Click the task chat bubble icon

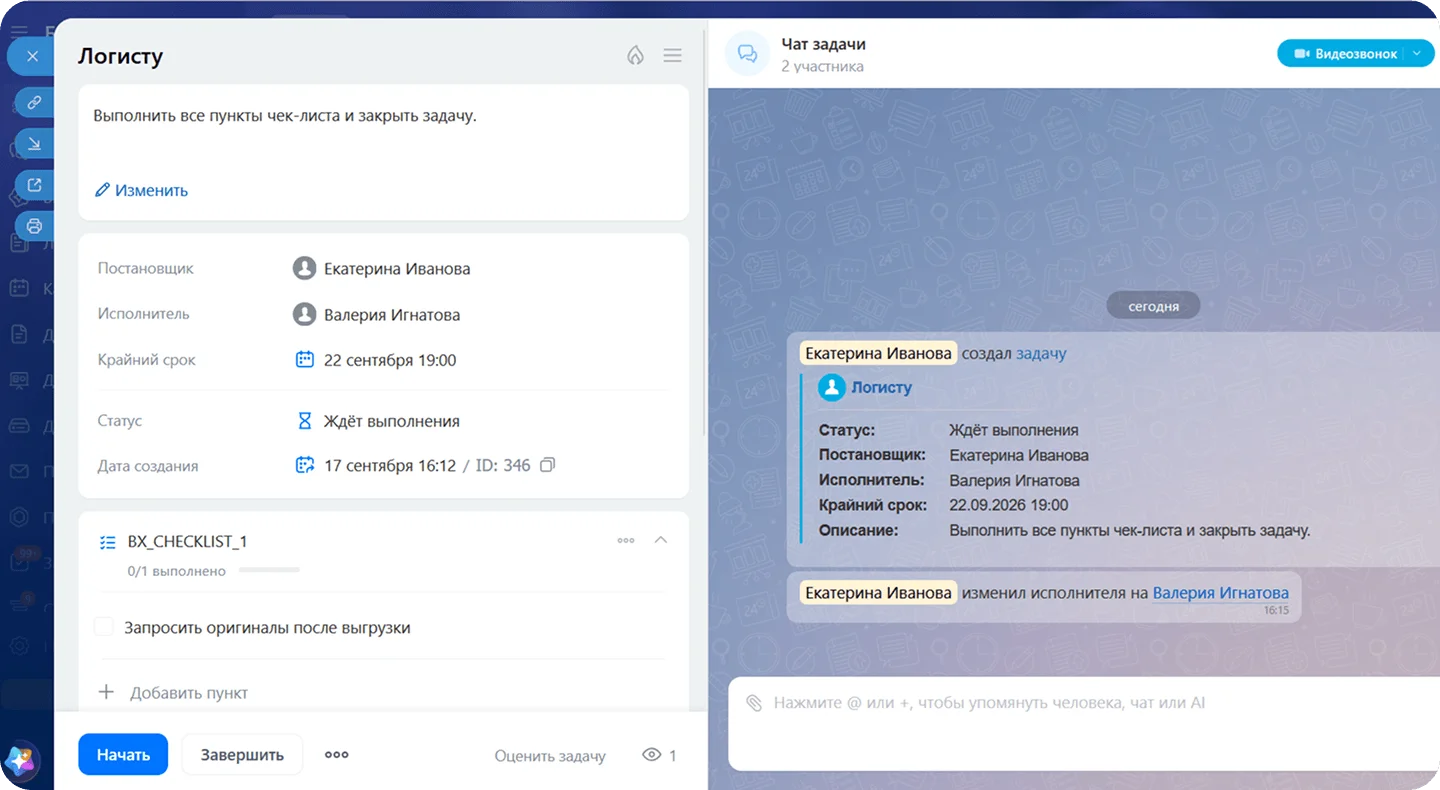[746, 54]
